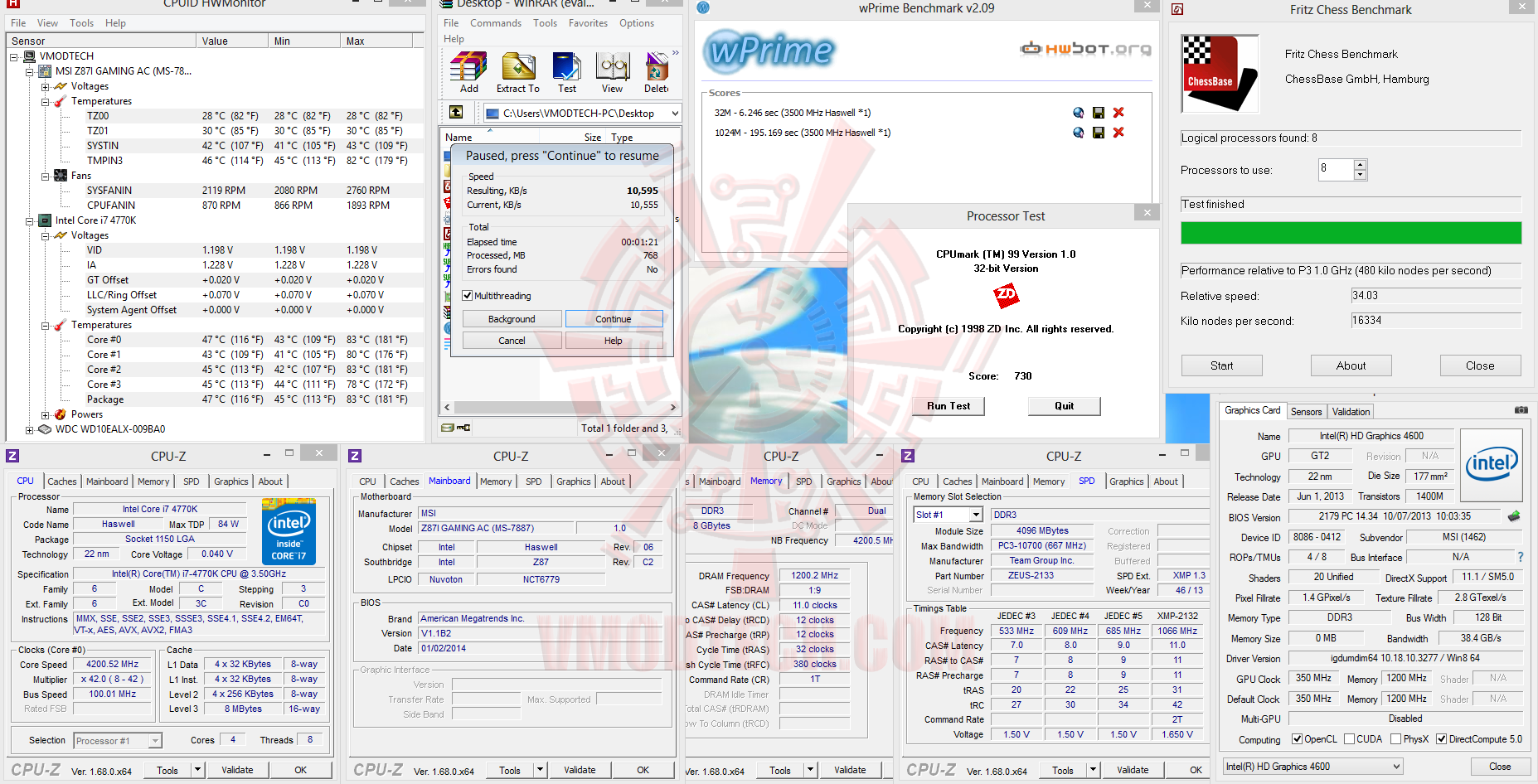Click the drive icon in WinRAR status bar
Viewport: 1538px width, 784px height.
click(449, 428)
